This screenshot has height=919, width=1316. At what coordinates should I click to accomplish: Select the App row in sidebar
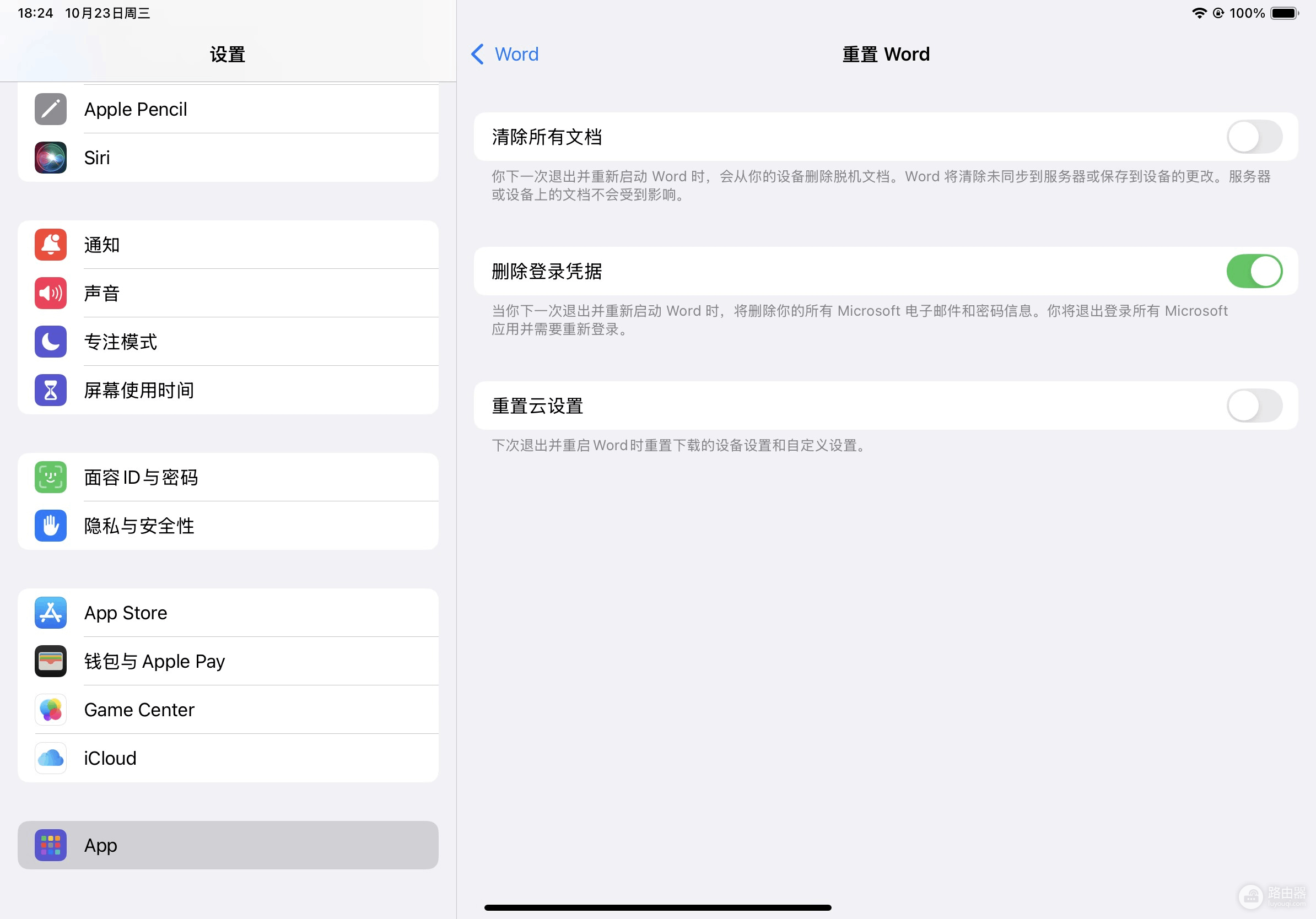(x=228, y=845)
